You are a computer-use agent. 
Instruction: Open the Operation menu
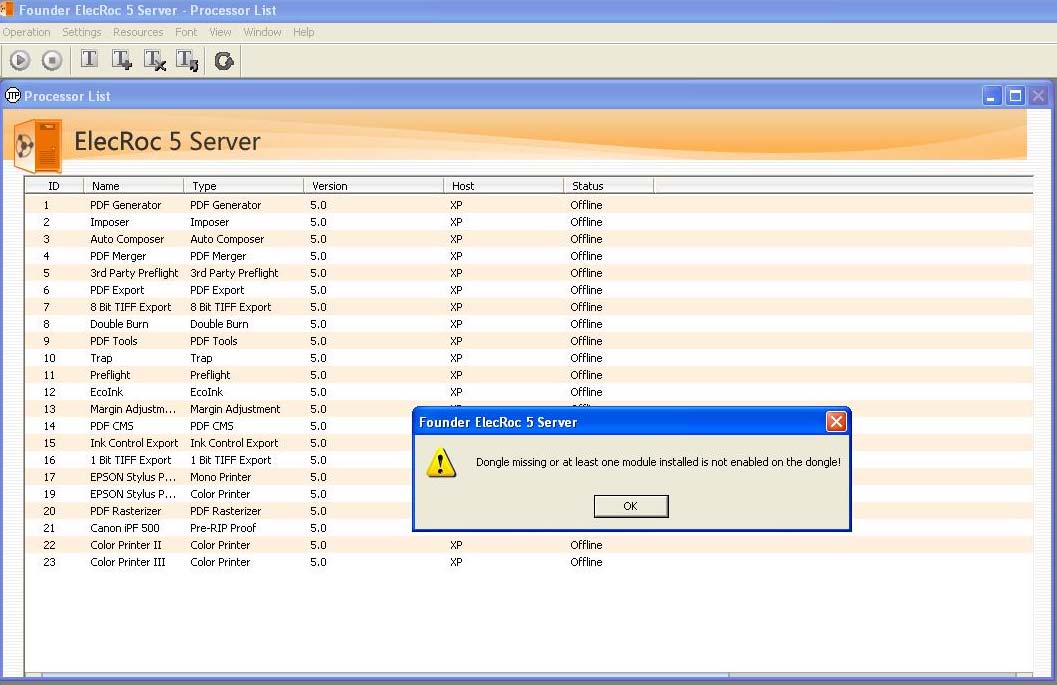26,32
